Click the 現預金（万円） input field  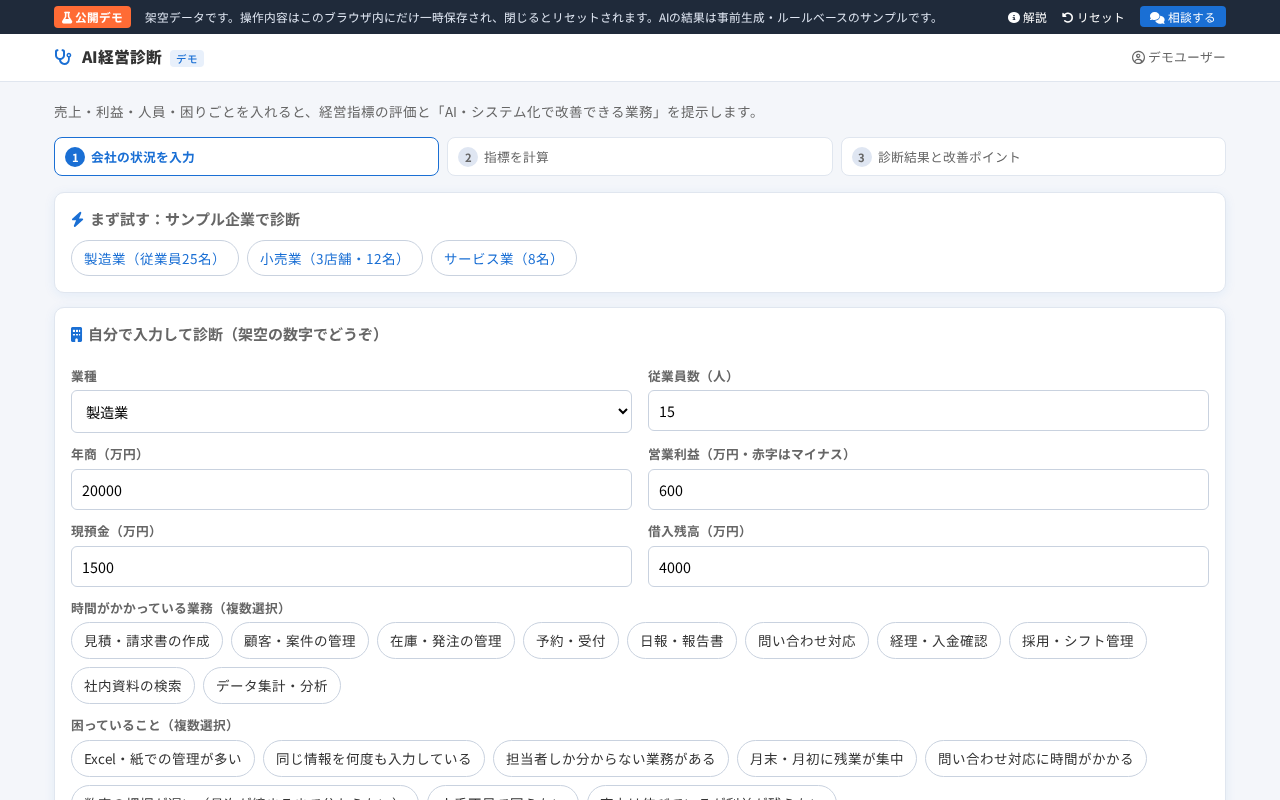pyautogui.click(x=351, y=567)
